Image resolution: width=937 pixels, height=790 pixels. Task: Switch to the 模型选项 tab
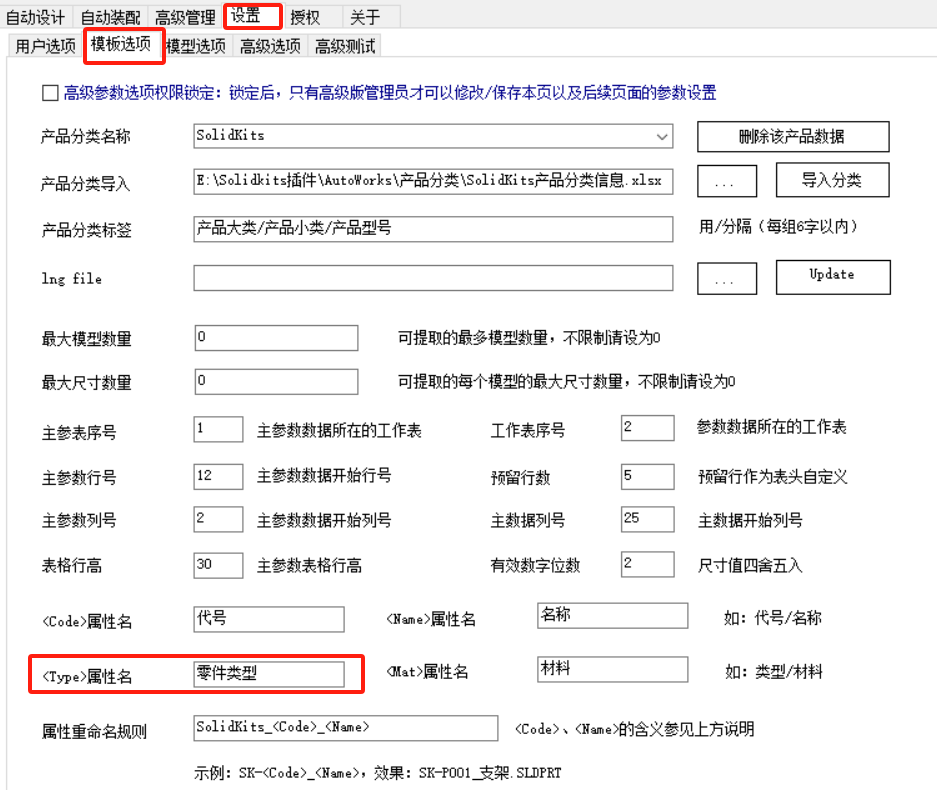(x=197, y=45)
